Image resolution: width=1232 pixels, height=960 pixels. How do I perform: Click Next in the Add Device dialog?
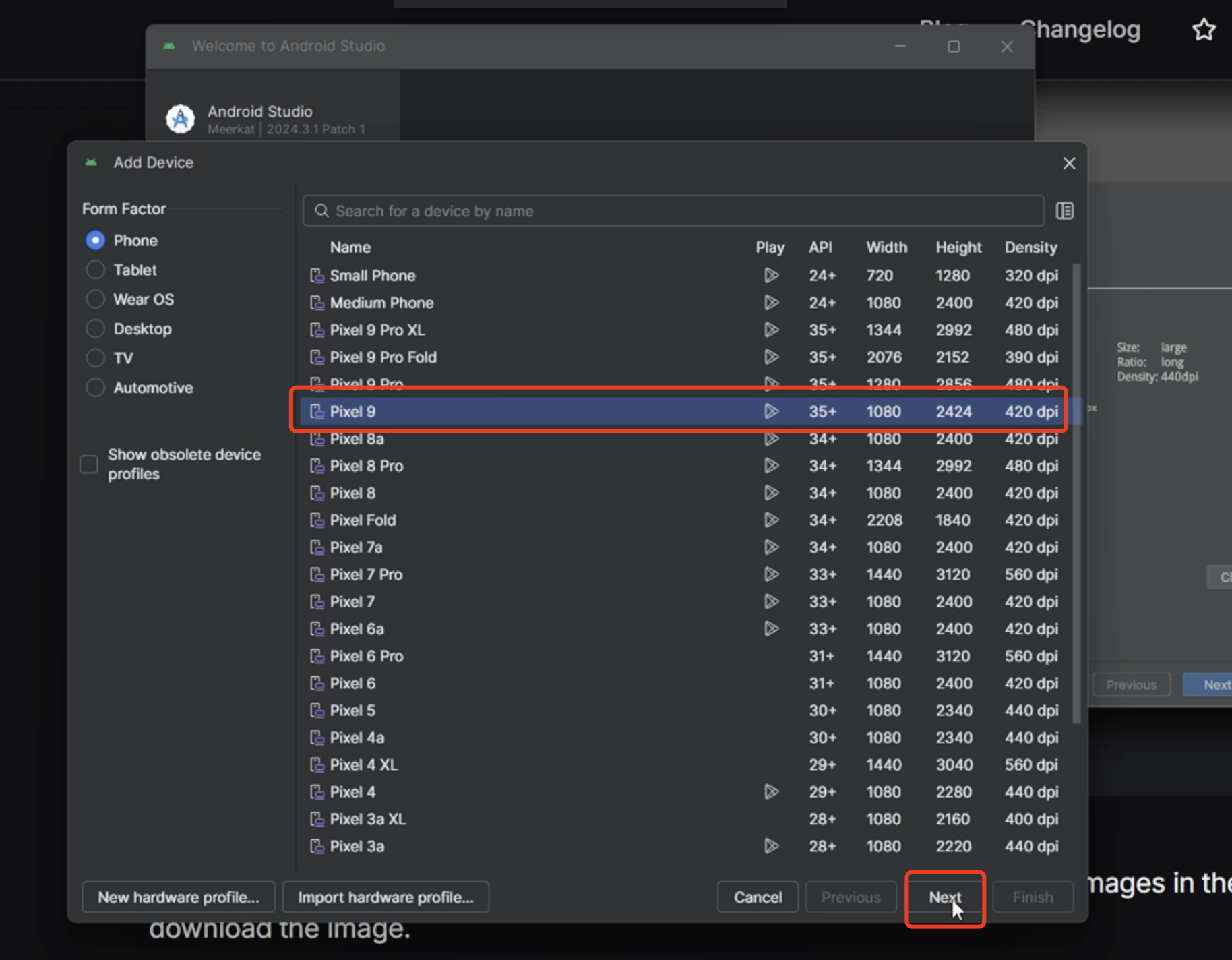pos(945,897)
